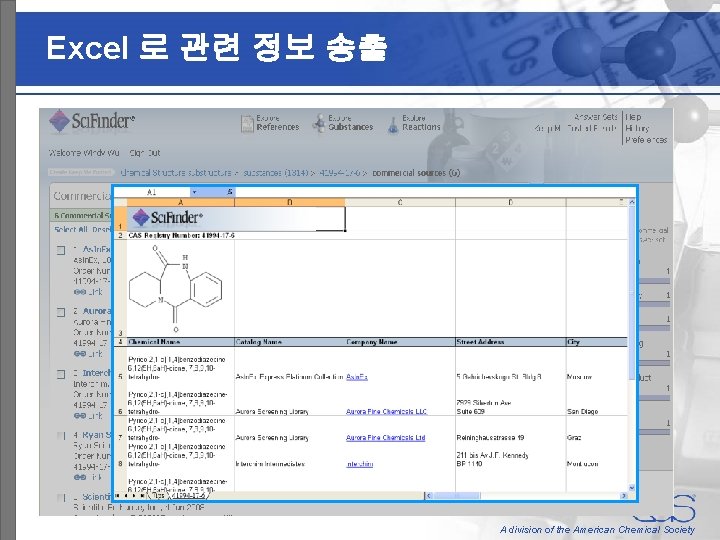
Task: Click the SciFinder logo on the web page
Action: [x=92, y=122]
